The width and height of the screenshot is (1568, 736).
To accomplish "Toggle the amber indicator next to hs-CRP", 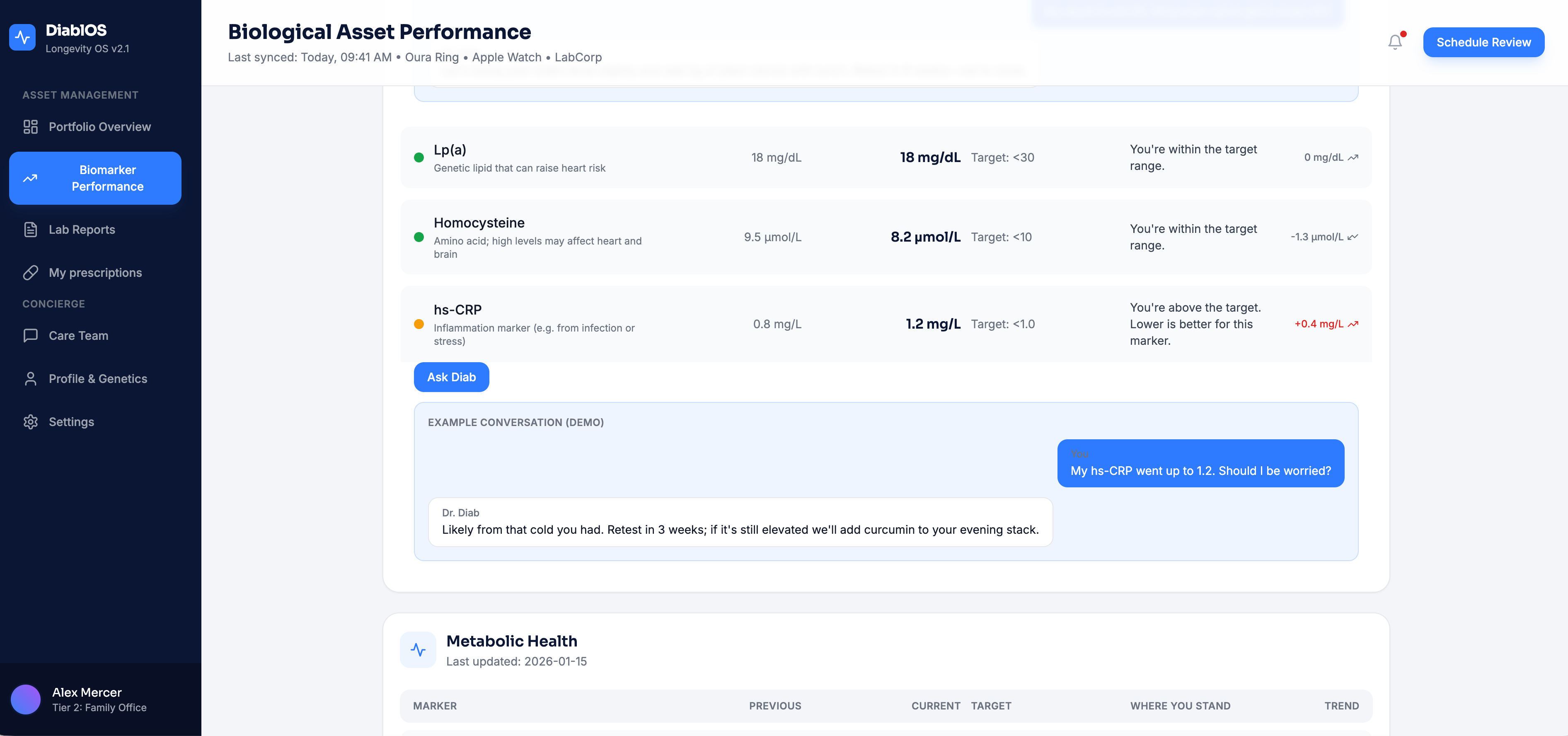I will [419, 325].
